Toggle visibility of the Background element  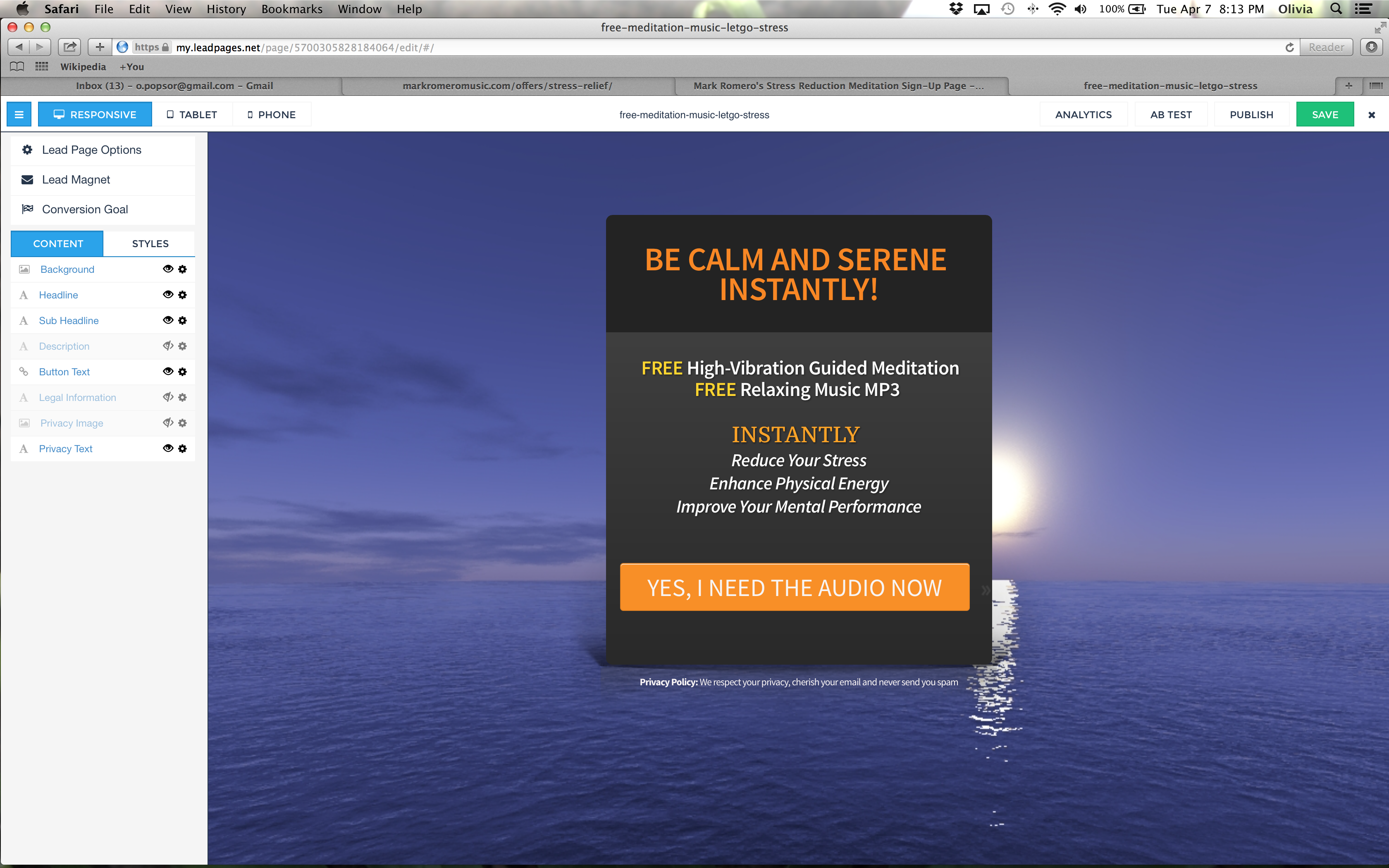[x=167, y=269]
